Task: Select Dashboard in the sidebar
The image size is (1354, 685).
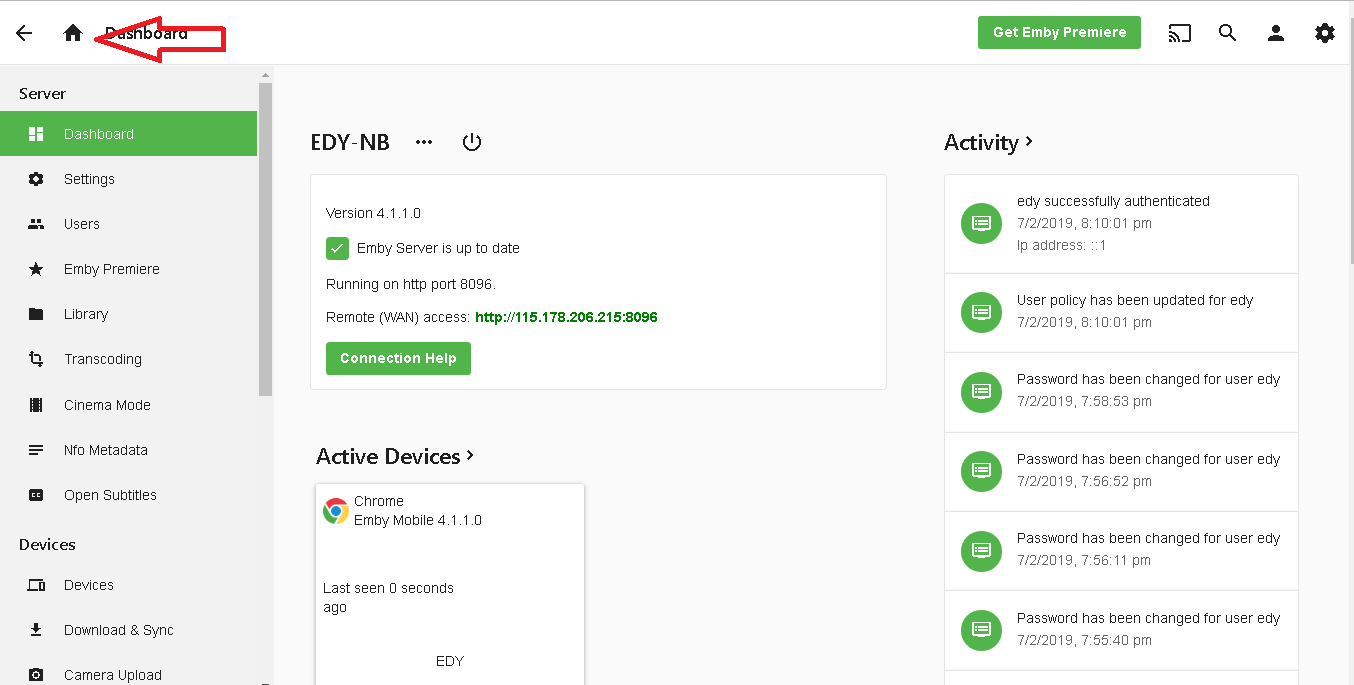Action: 128,134
